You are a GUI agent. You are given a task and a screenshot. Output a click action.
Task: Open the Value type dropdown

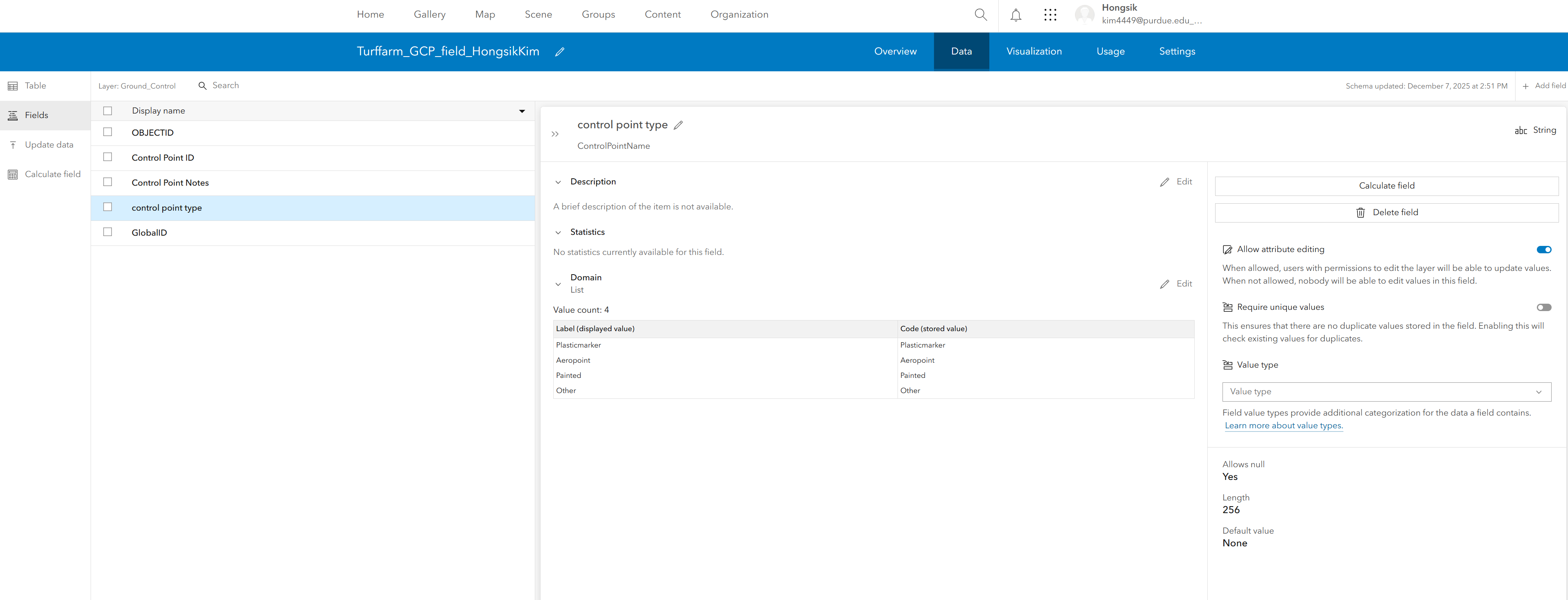[x=1386, y=391]
